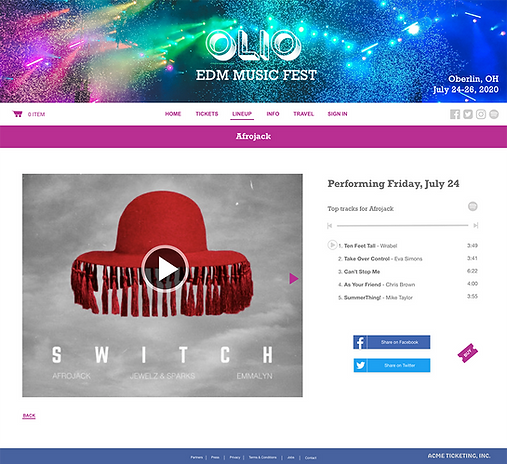Play the Switch video
The height and width of the screenshot is (464, 507).
tap(165, 269)
